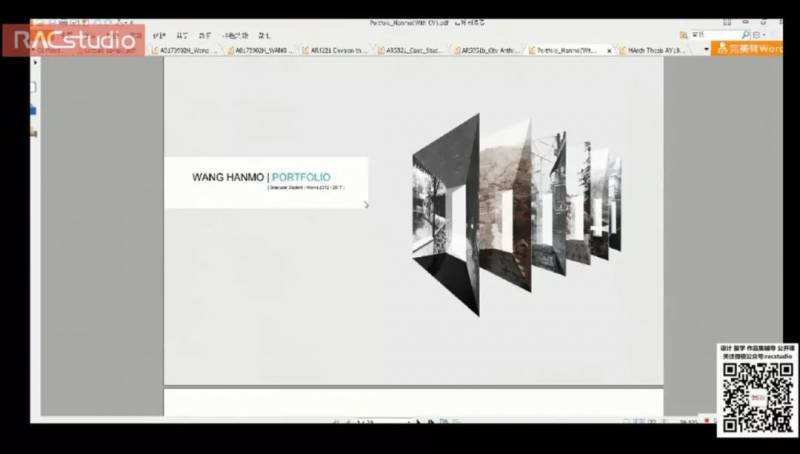Jump to first page using status bar arrow

[334, 422]
